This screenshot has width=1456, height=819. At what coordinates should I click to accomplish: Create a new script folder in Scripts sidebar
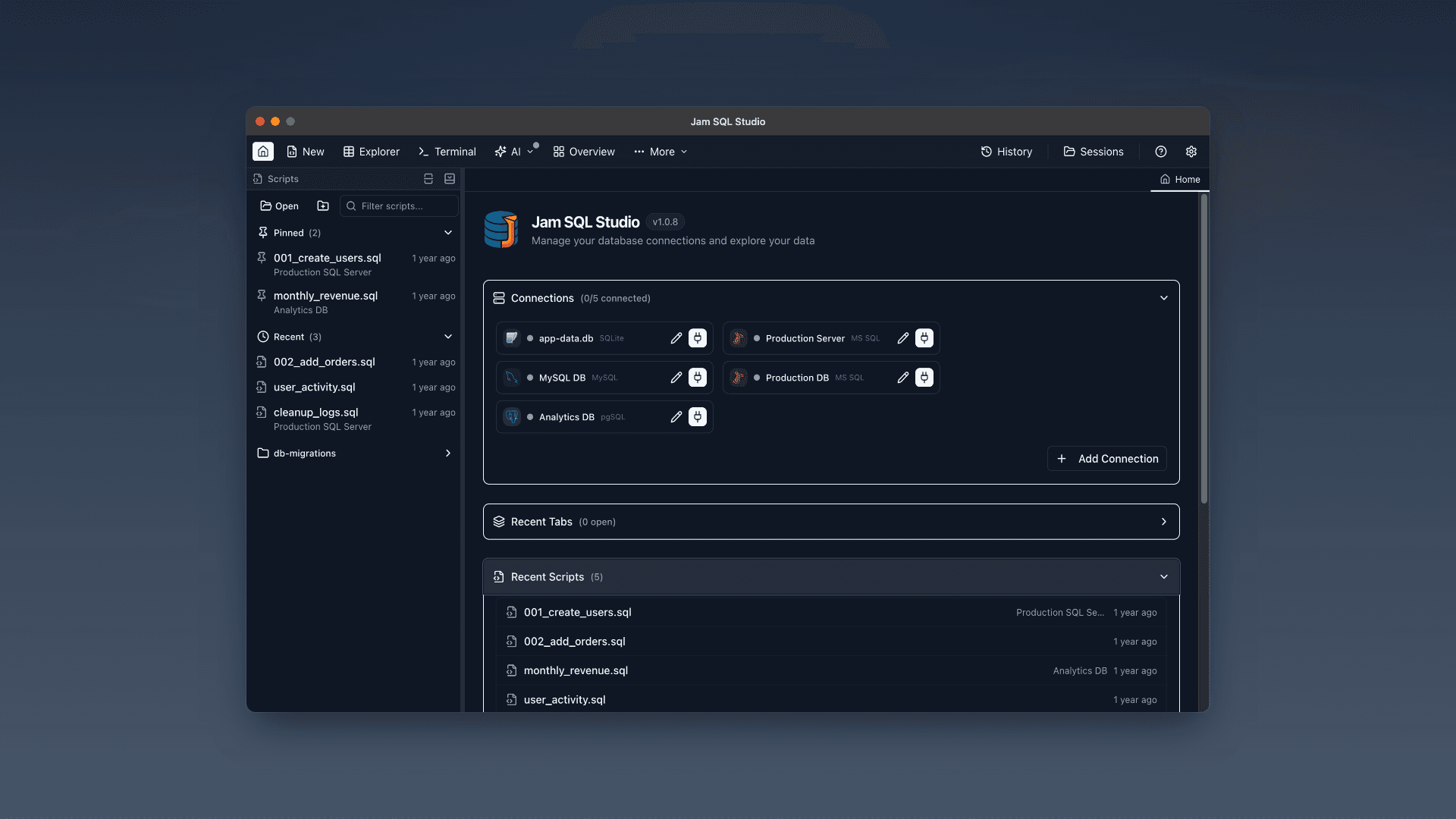tap(323, 206)
